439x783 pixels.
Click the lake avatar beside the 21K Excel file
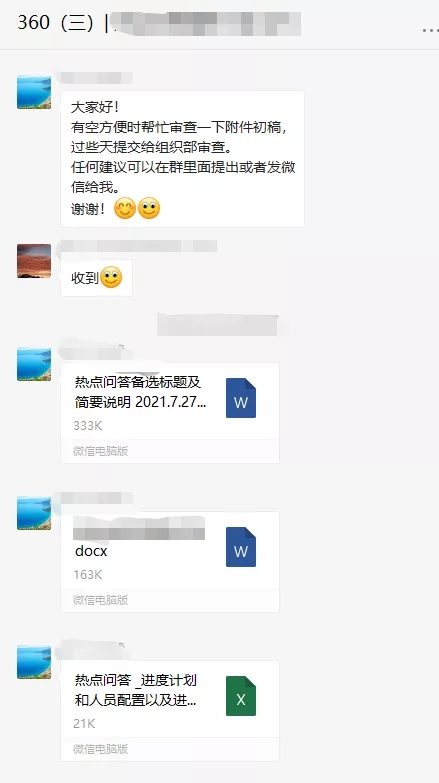34,662
